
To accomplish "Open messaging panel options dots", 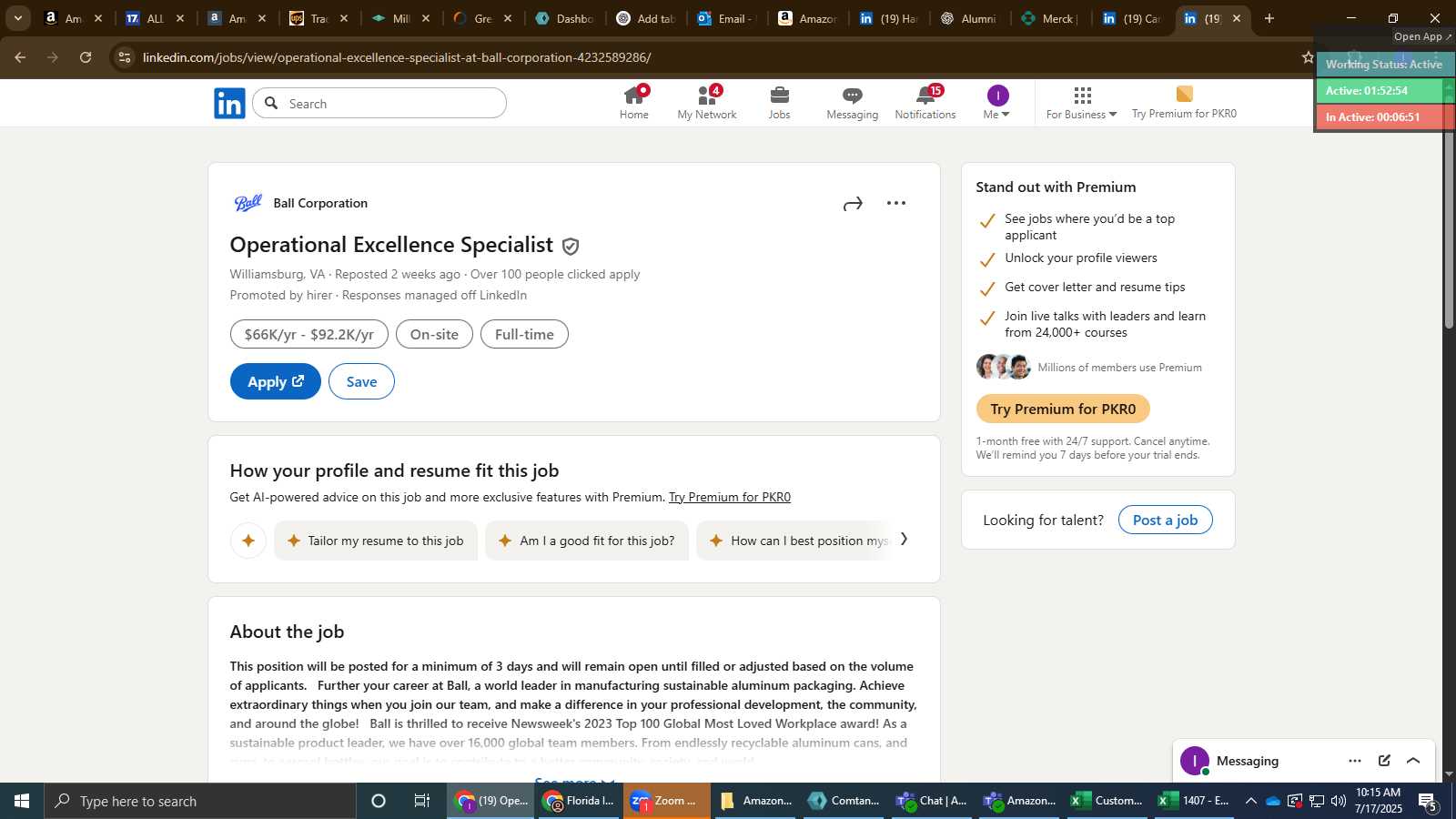I will 1355,761.
